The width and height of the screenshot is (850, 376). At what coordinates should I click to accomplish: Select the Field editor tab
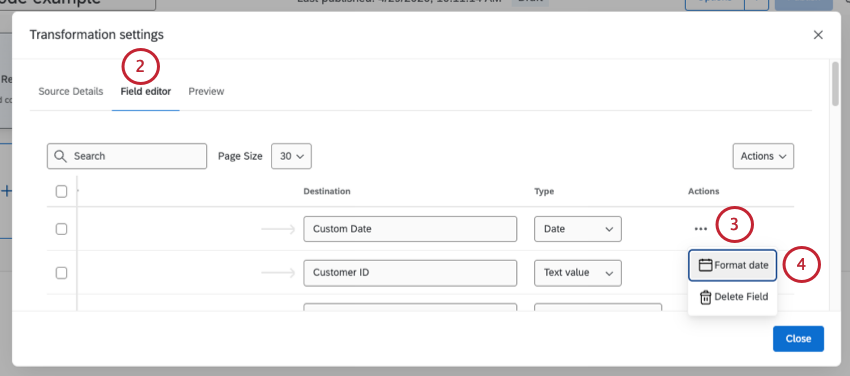click(145, 92)
